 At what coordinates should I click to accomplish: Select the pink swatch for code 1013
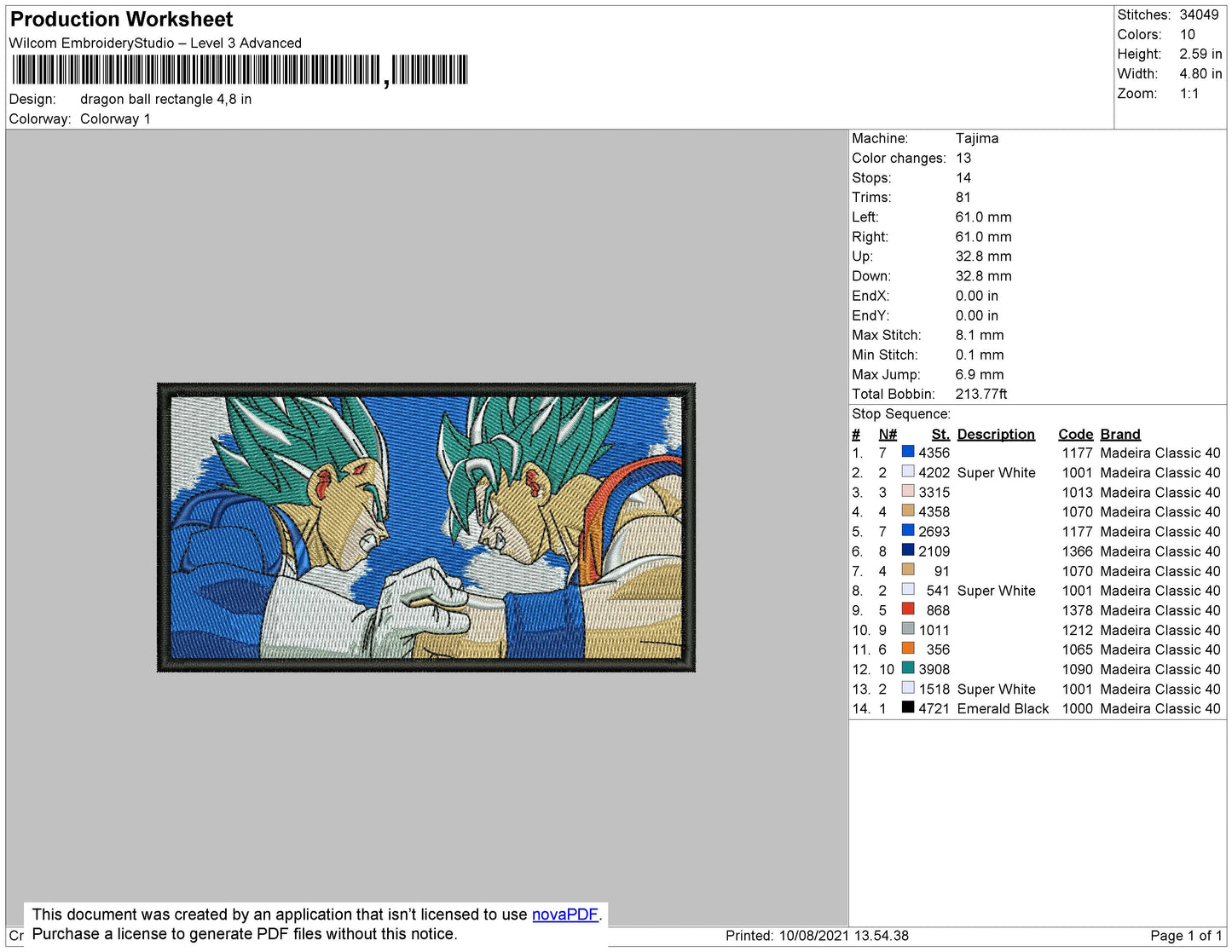coord(908,492)
